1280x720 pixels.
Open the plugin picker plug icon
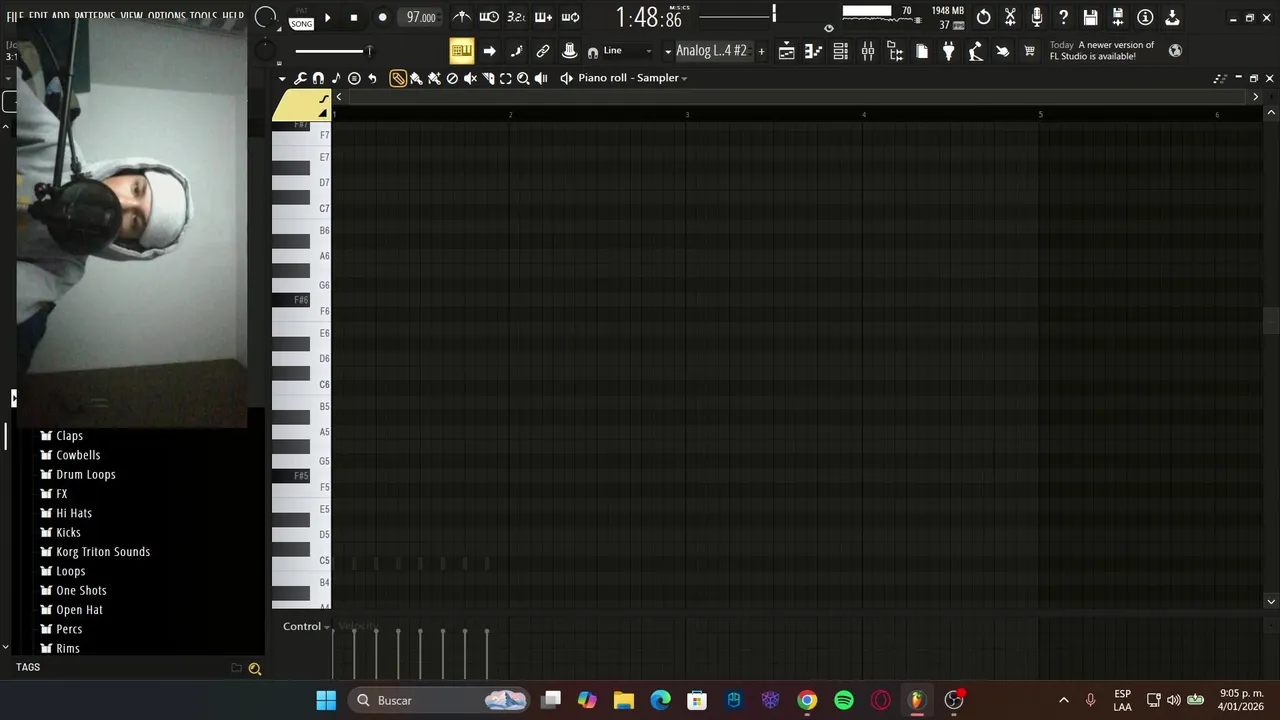(x=949, y=51)
